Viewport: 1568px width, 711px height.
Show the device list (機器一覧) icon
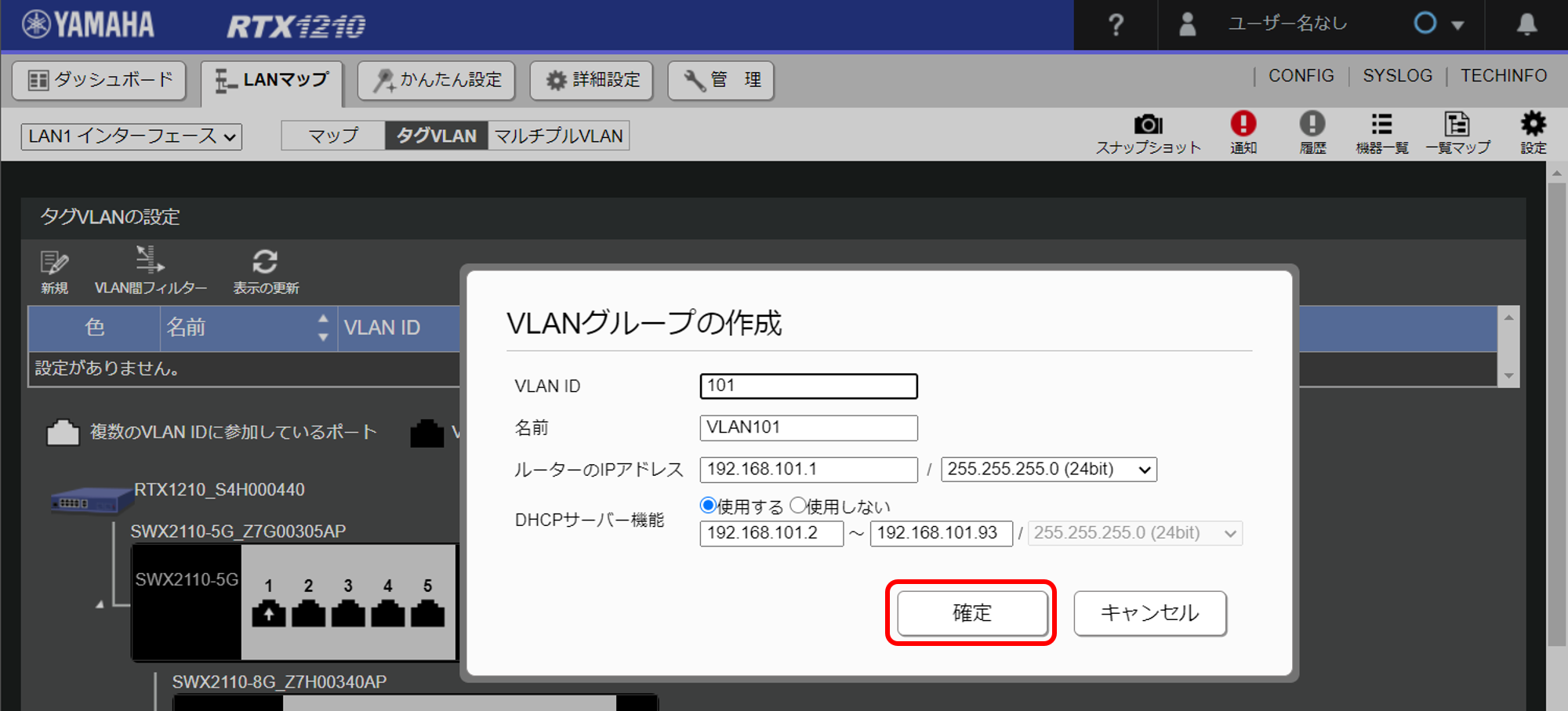tap(1381, 125)
